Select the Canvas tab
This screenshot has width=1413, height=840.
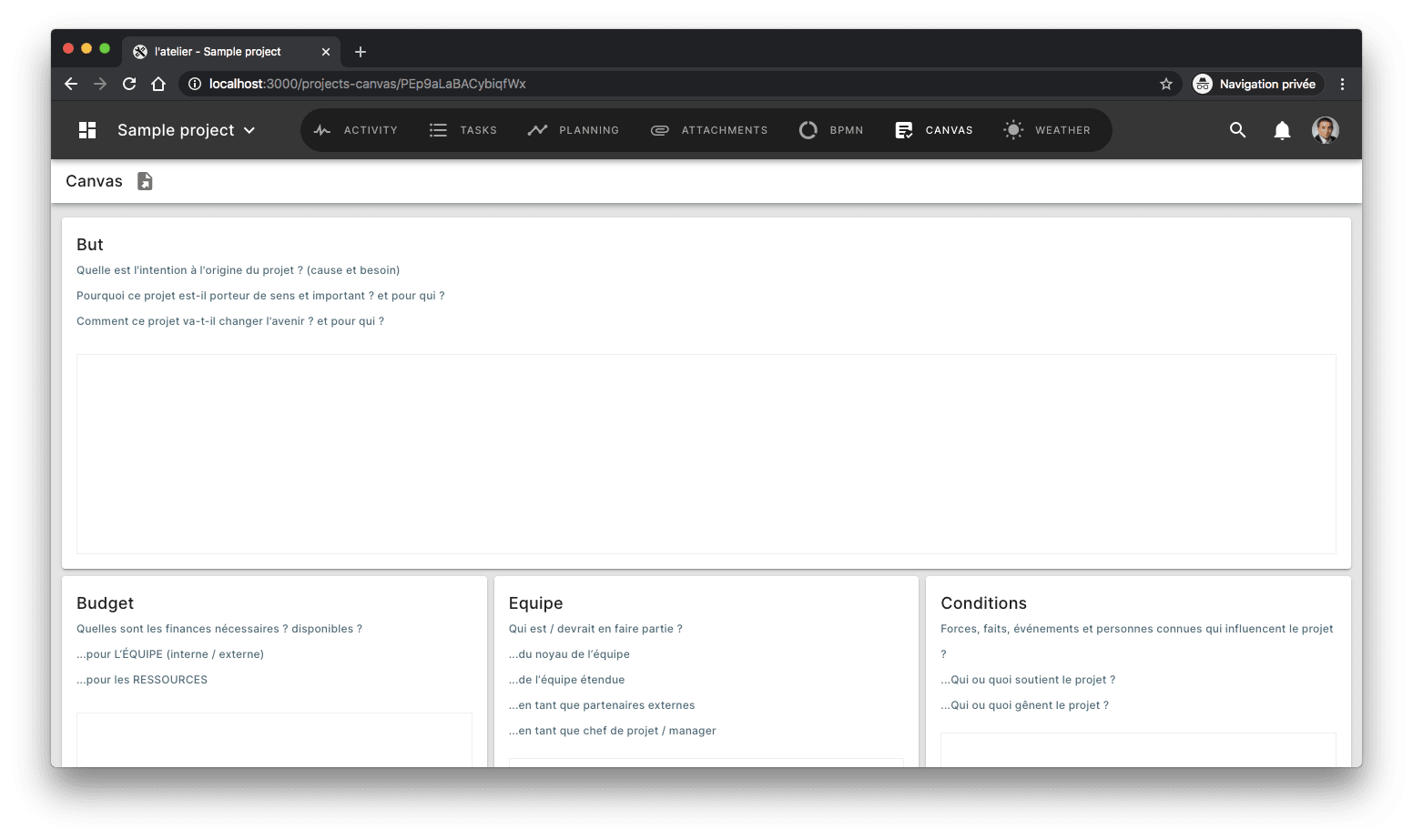coord(934,130)
